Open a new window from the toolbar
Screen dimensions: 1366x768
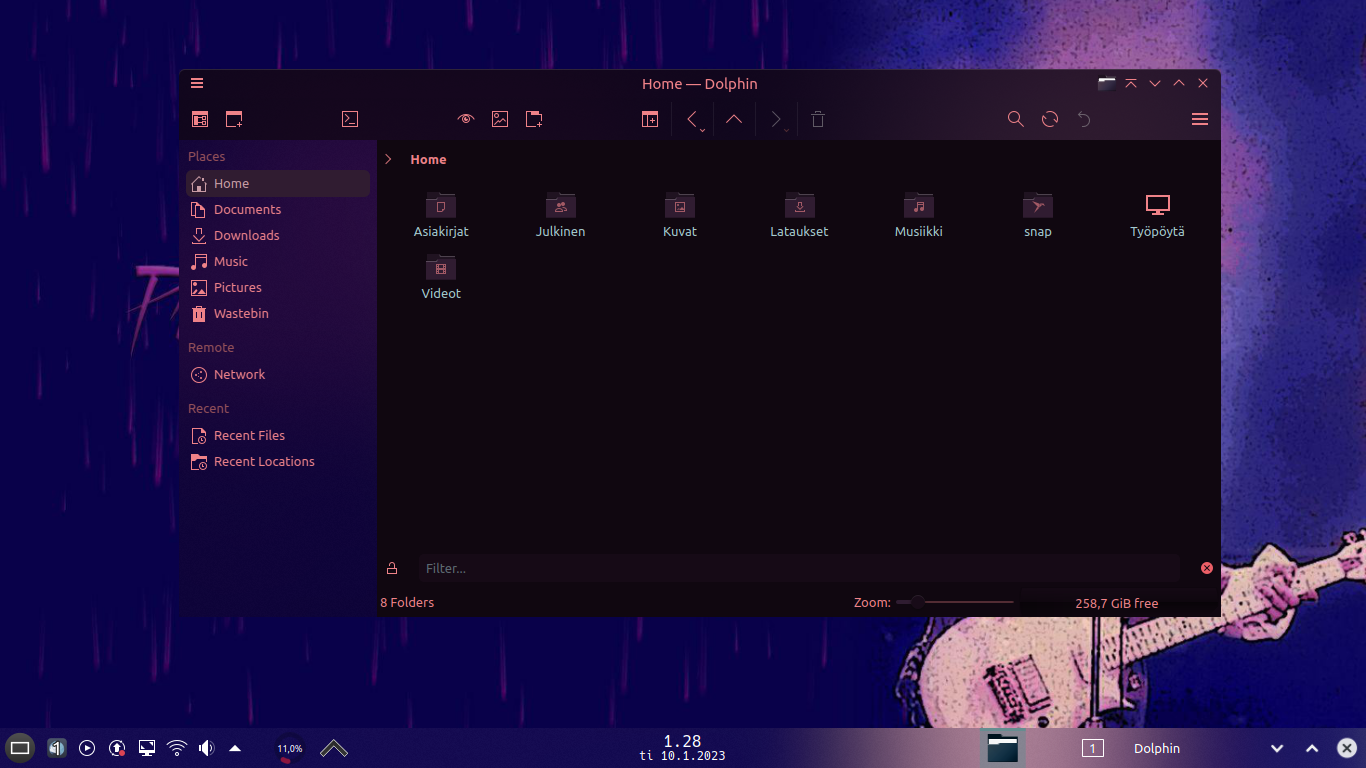(234, 119)
